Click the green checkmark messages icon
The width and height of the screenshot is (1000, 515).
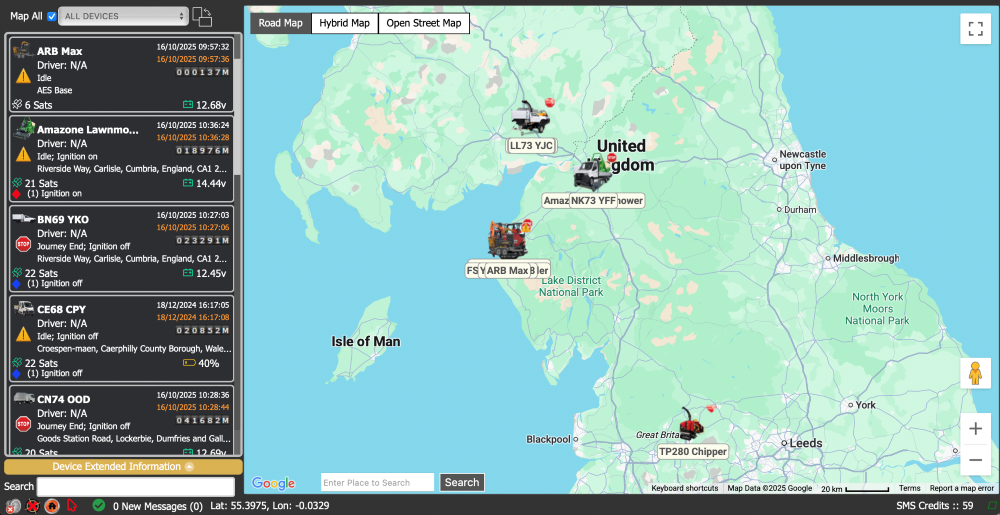(x=98, y=506)
